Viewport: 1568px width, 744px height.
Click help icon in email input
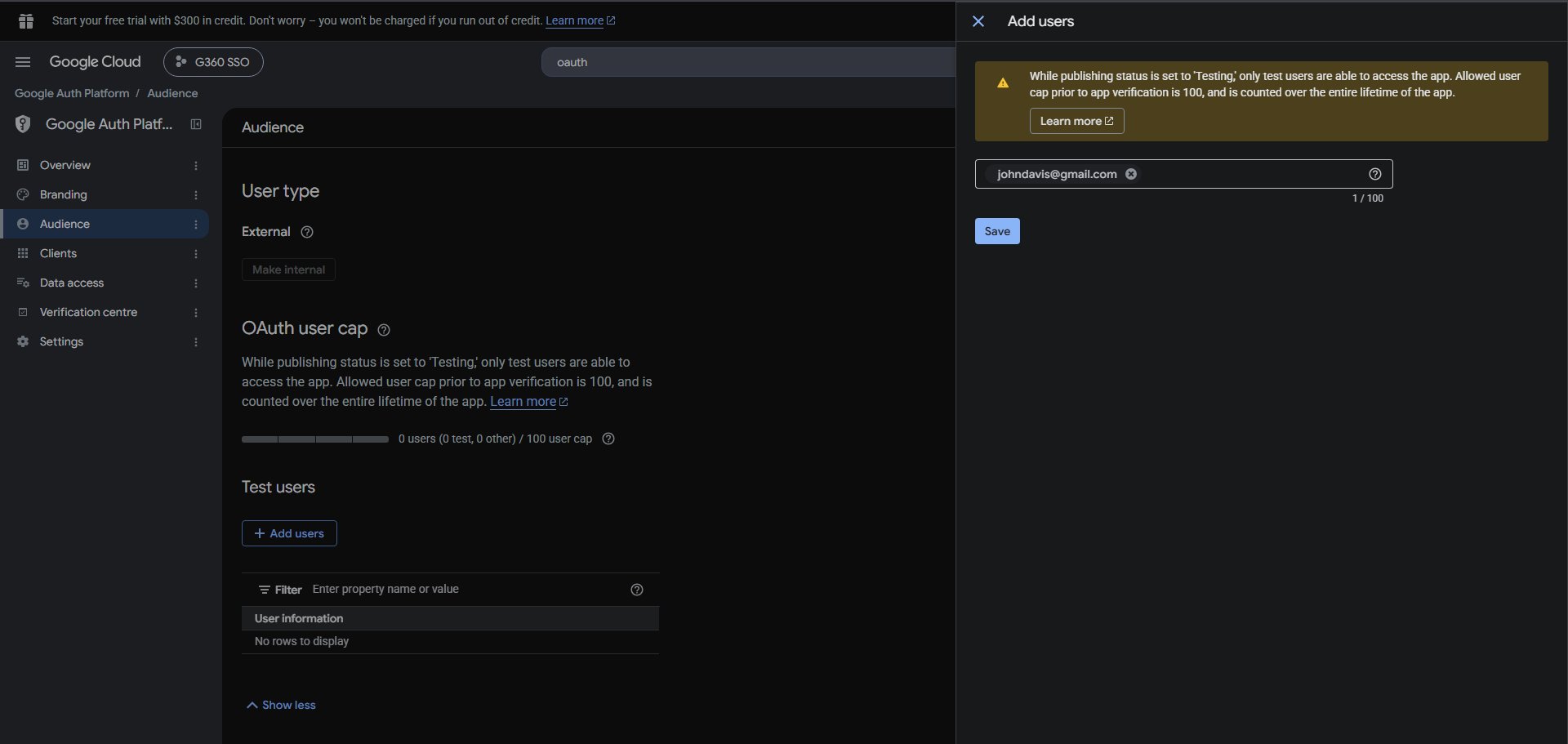point(1375,174)
